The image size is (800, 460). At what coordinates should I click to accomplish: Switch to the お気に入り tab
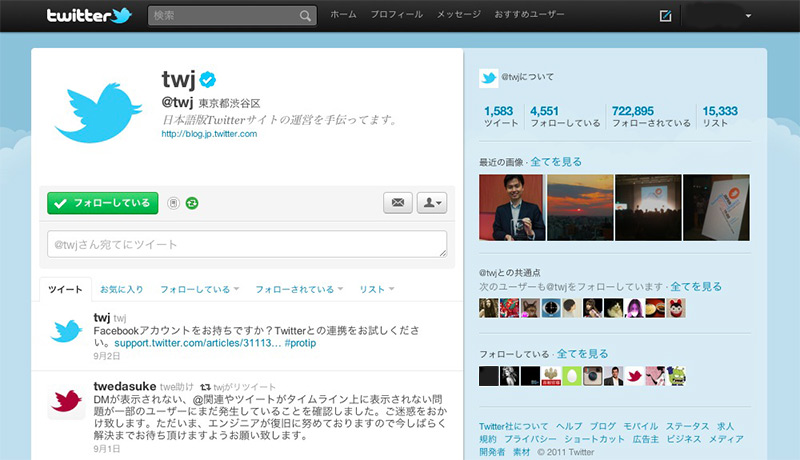[121, 289]
